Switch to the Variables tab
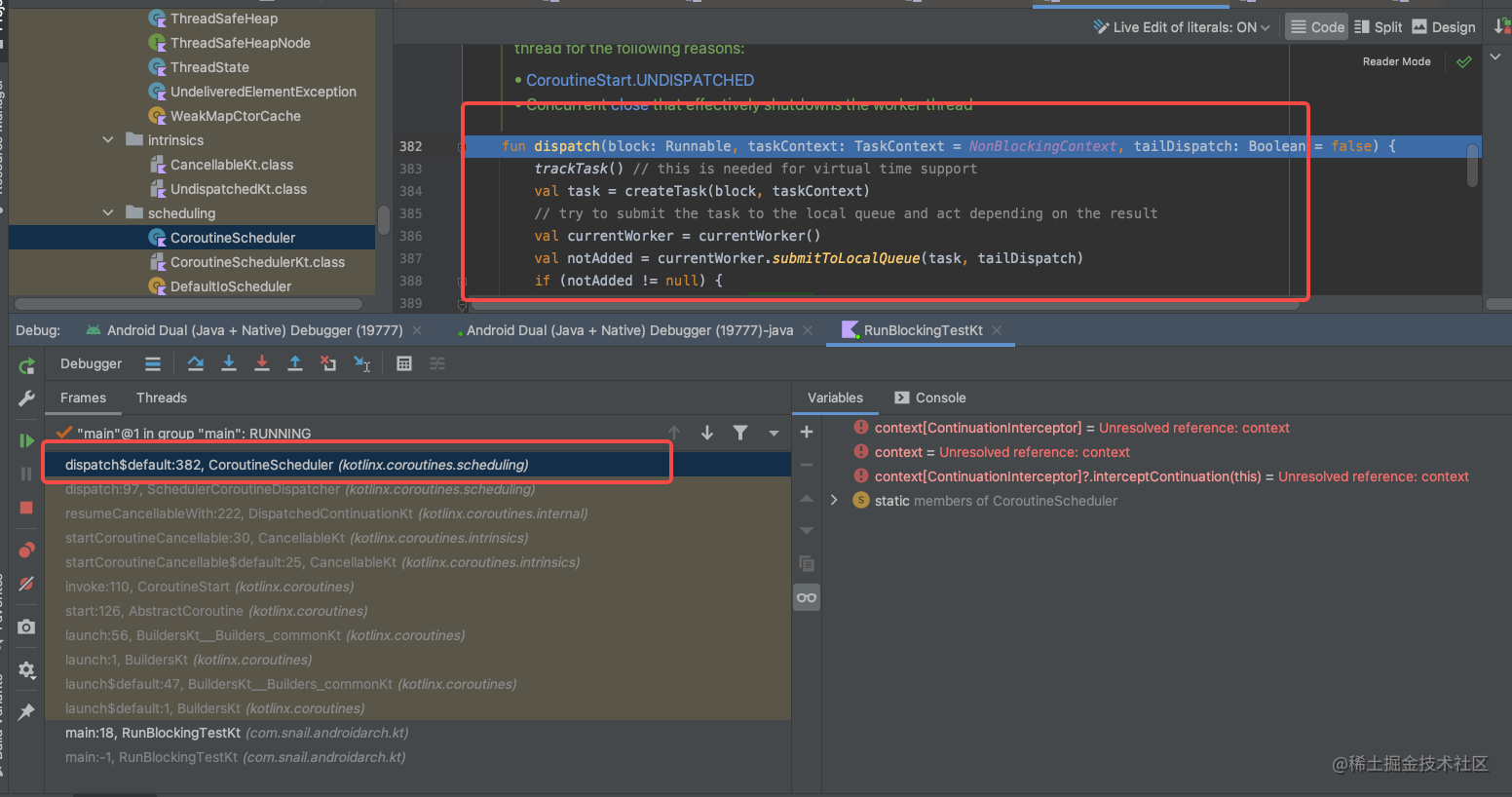 pyautogui.click(x=835, y=398)
